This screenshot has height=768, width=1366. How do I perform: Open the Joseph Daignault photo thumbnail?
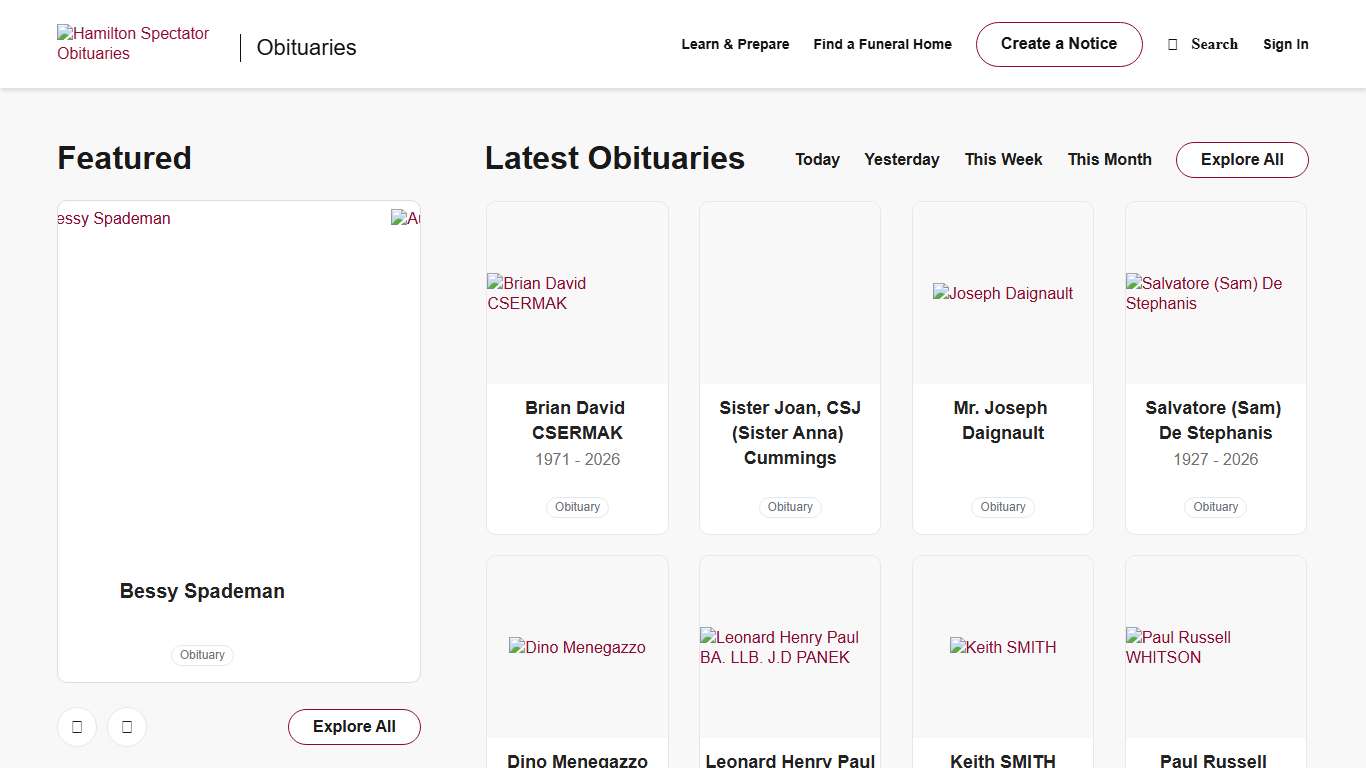point(1002,293)
